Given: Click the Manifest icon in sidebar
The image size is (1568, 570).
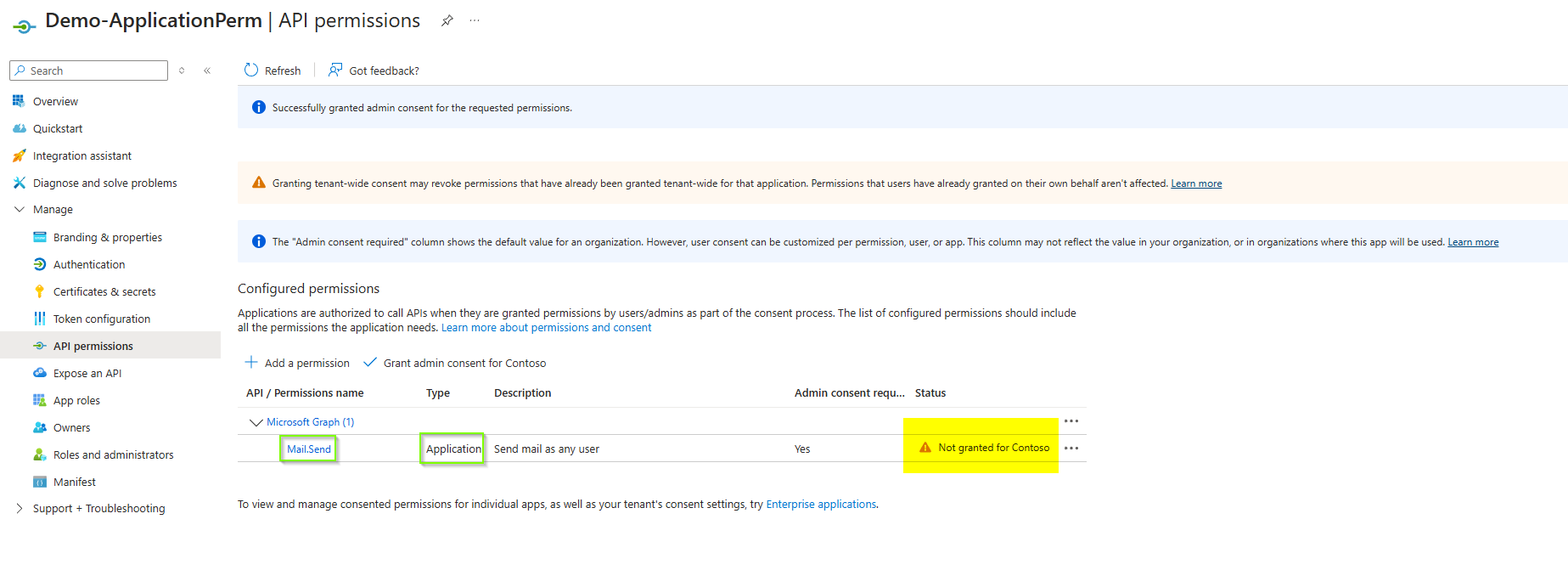Looking at the screenshot, I should 40,482.
